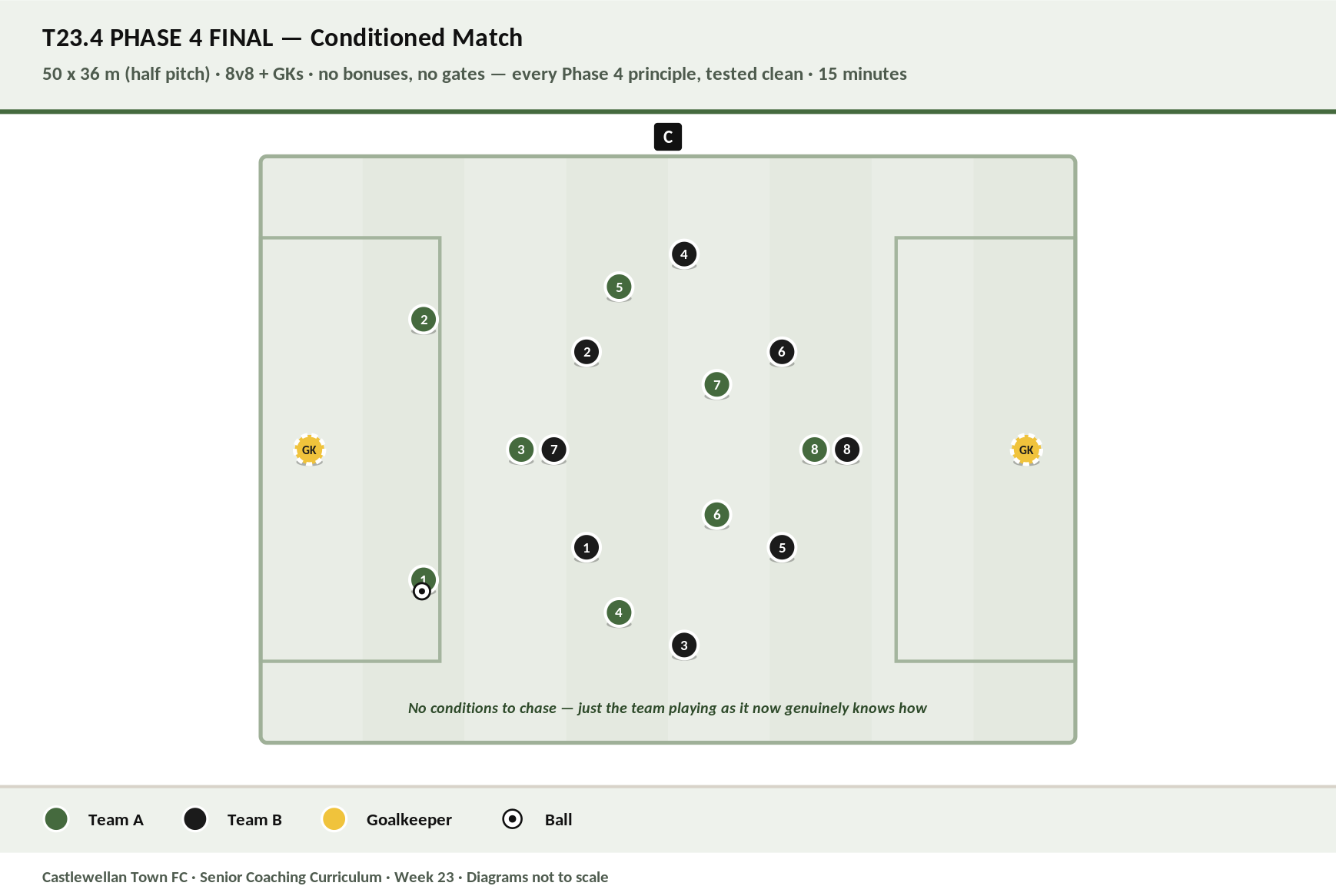Select black Team B player 3
Screen dimensions: 1336x896
[684, 645]
